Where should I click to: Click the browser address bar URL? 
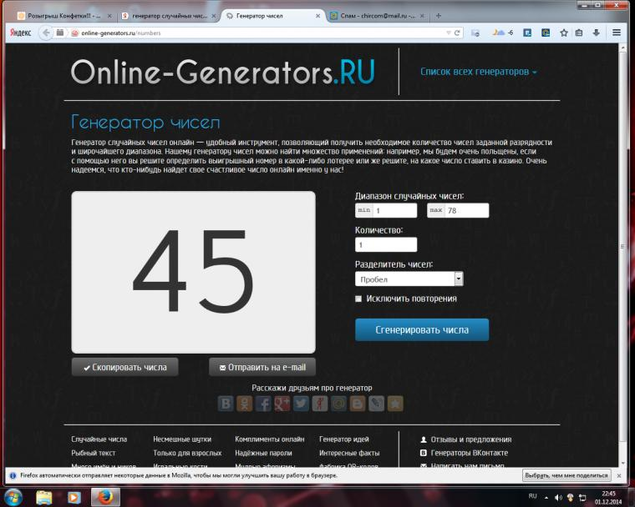tap(121, 33)
